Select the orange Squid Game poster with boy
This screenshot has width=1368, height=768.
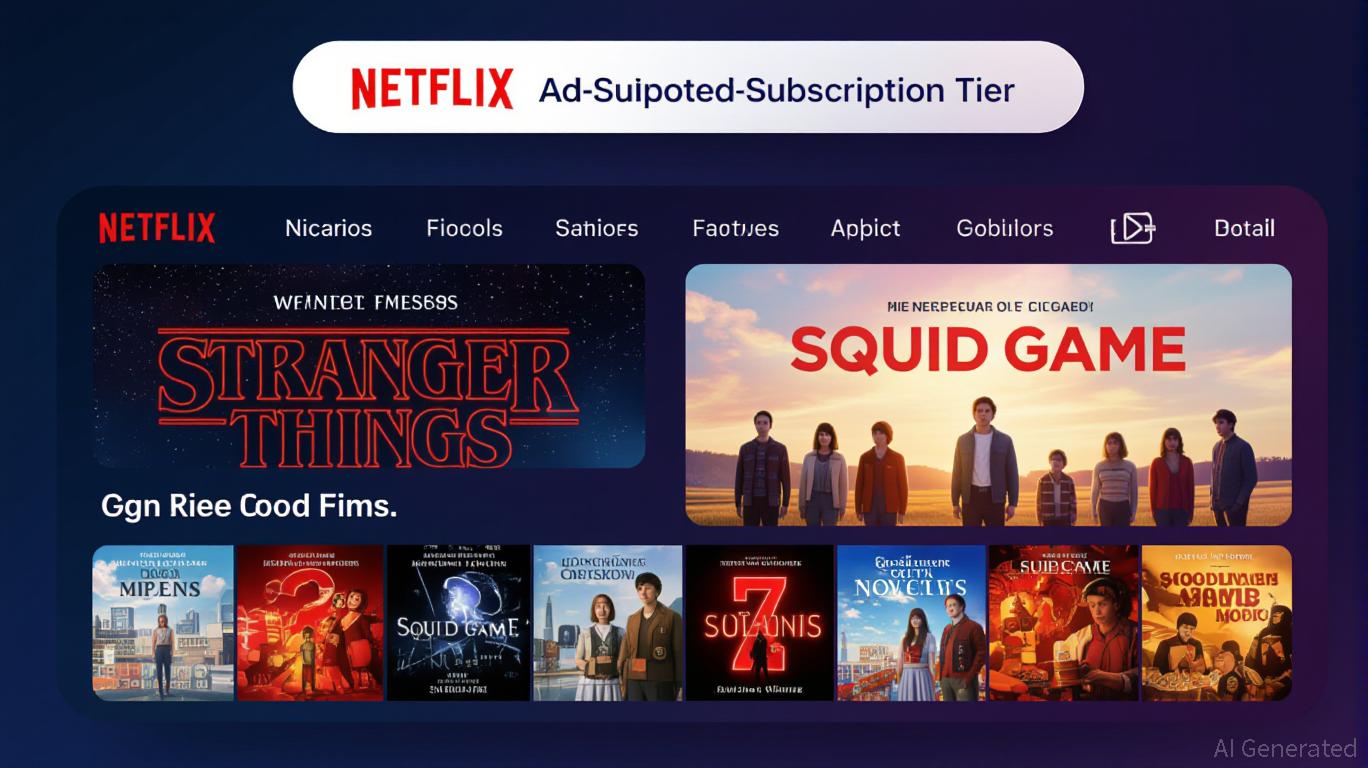(x=1064, y=622)
